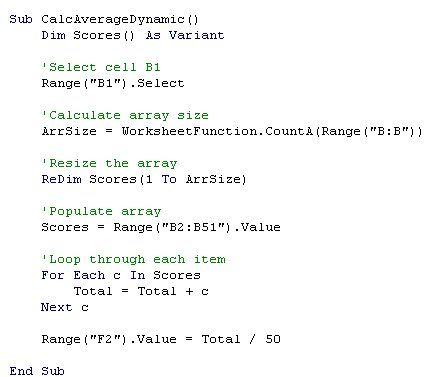This screenshot has height=377, width=446.
Task: Click the Scores assignment line
Action: pyautogui.click(x=161, y=227)
